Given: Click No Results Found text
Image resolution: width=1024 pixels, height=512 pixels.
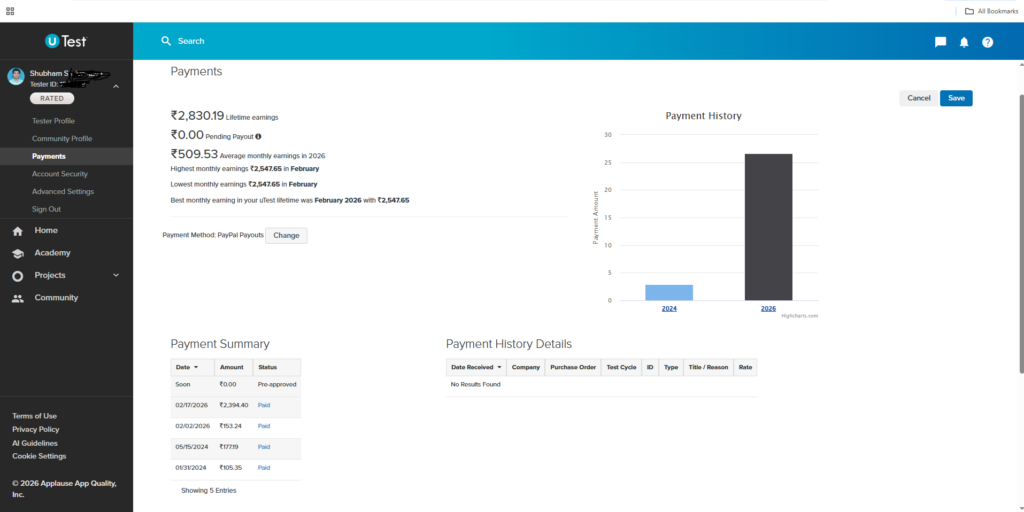Looking at the screenshot, I should (475, 385).
